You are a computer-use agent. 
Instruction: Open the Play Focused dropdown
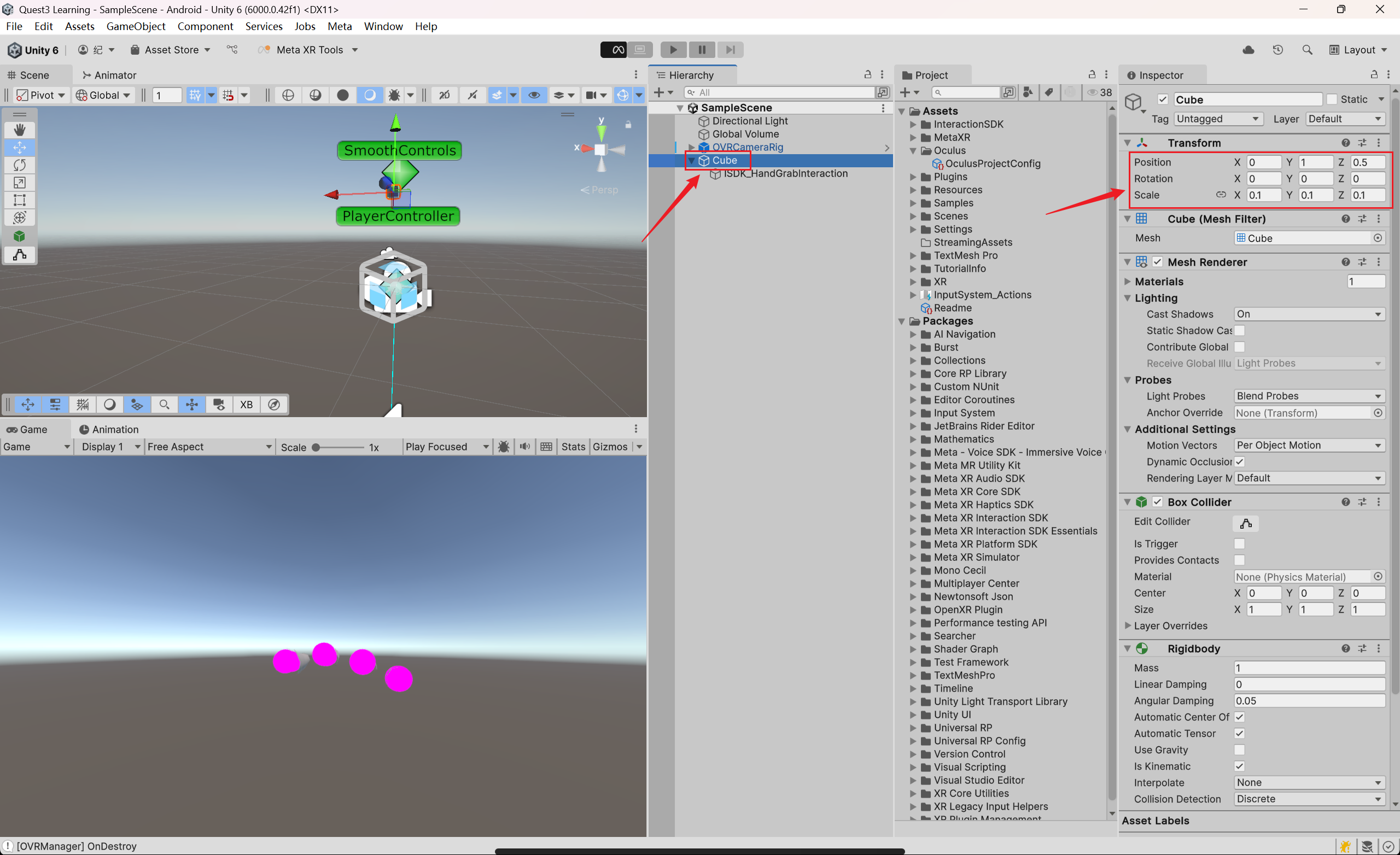click(x=447, y=447)
